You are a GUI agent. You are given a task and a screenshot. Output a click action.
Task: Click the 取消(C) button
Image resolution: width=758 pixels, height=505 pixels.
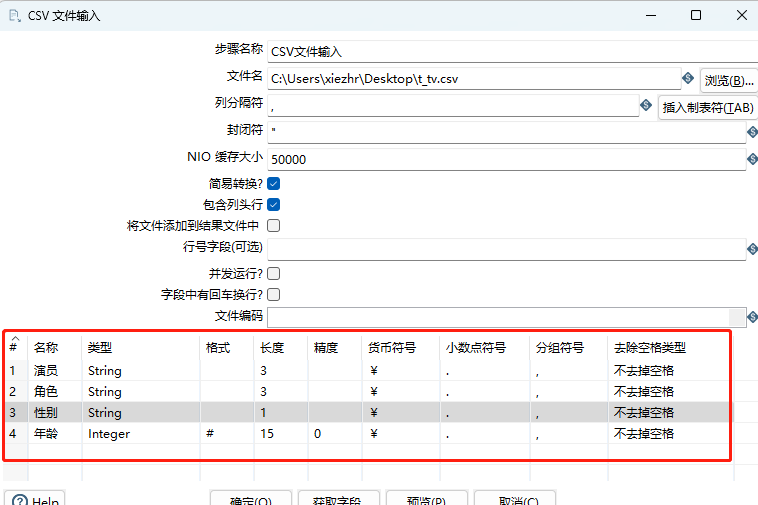[515, 498]
